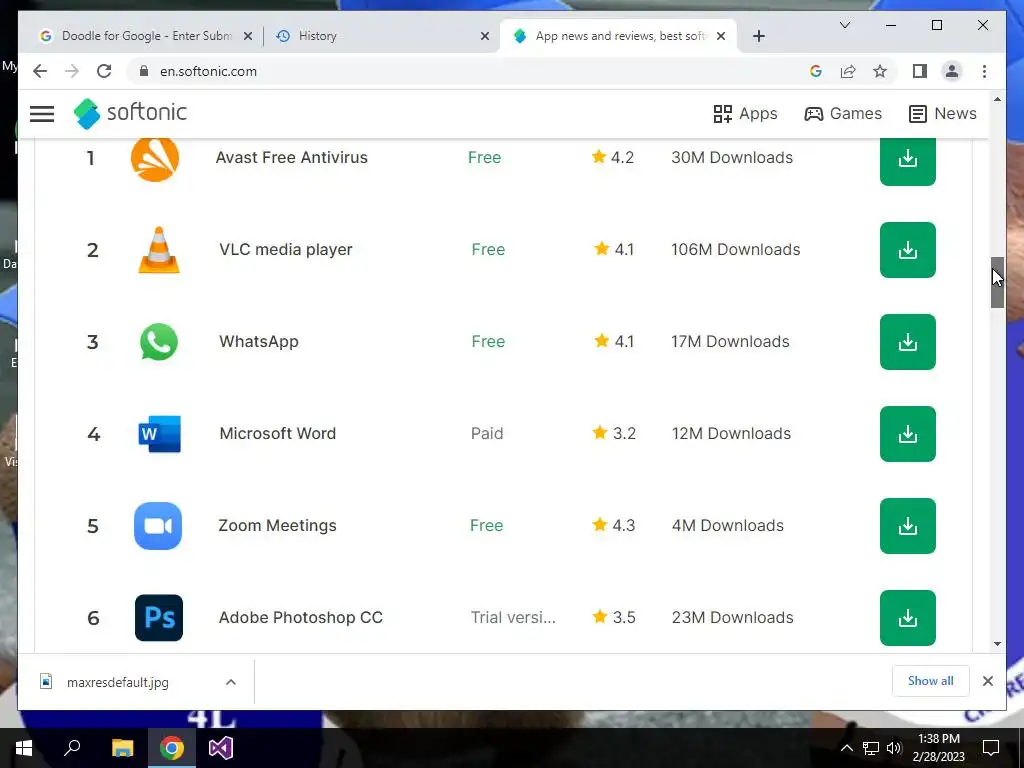The image size is (1024, 768).
Task: Open the Zoom Meetings title link
Action: [x=277, y=526]
